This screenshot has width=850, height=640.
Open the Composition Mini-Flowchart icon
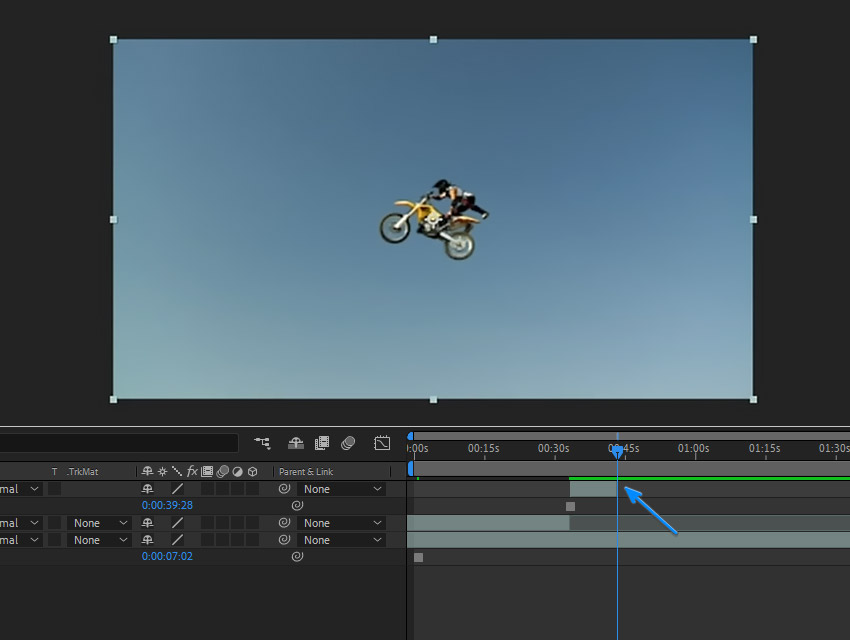tap(262, 443)
